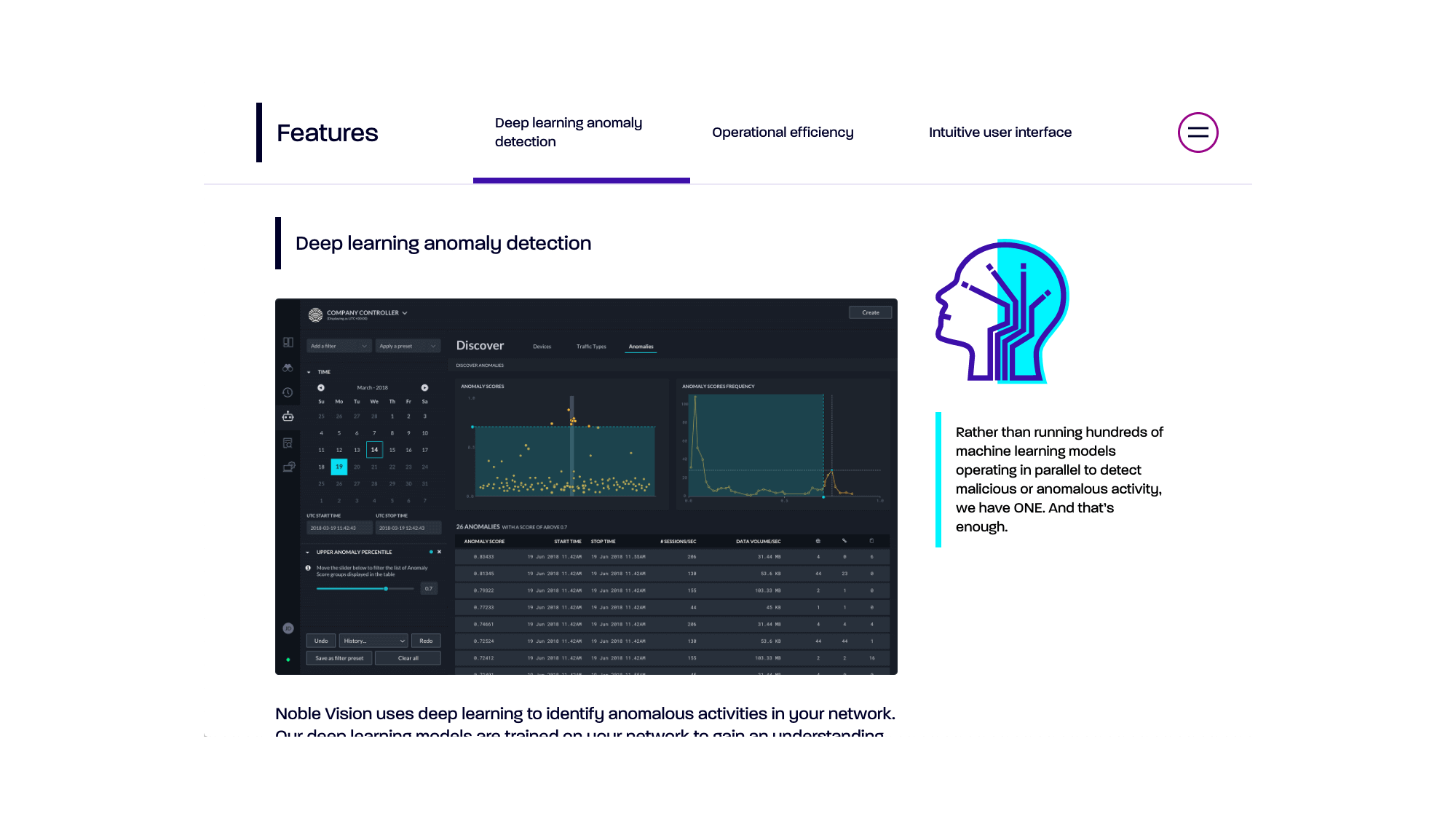Image resolution: width=1456 pixels, height=819 pixels.
Task: Click the Clear all button
Action: coord(407,658)
